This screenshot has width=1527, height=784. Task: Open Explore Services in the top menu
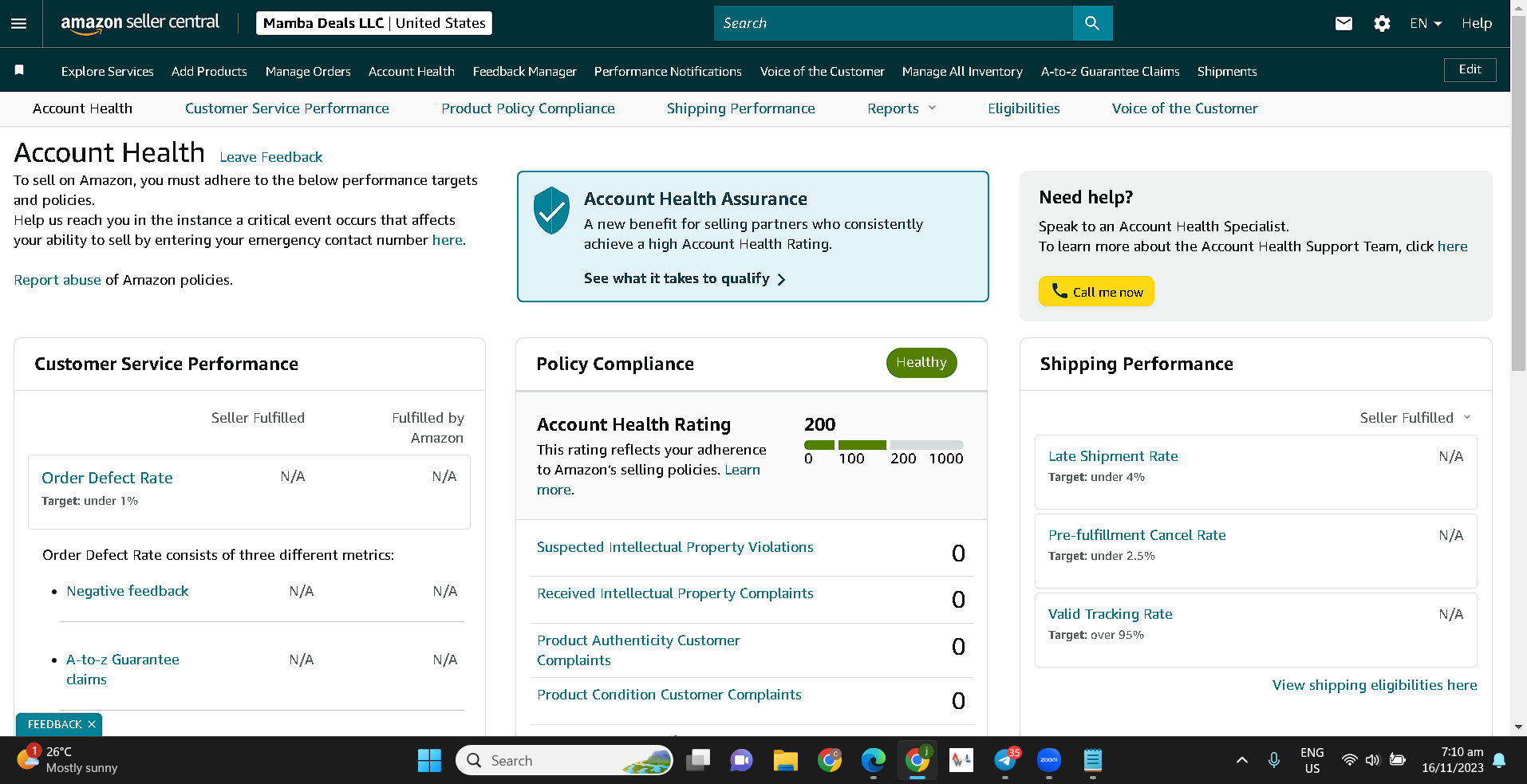click(x=108, y=71)
